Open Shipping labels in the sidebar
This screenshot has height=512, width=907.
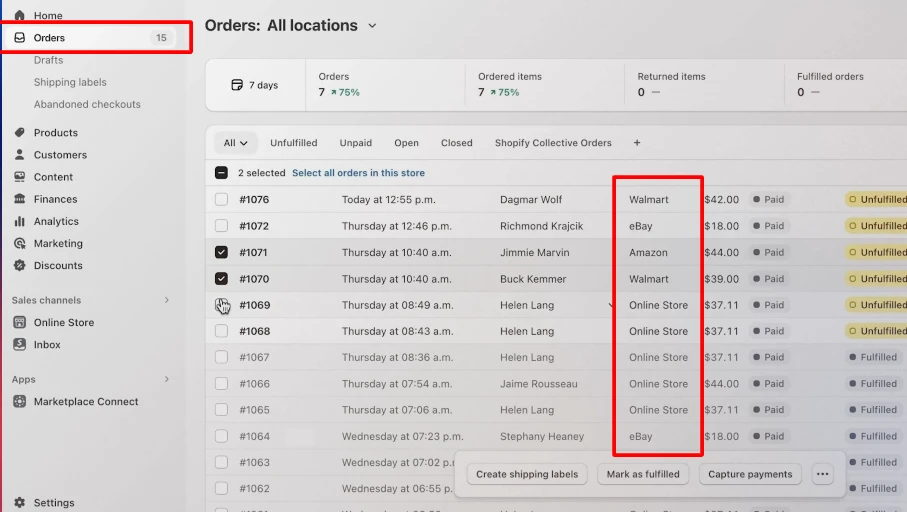(70, 82)
